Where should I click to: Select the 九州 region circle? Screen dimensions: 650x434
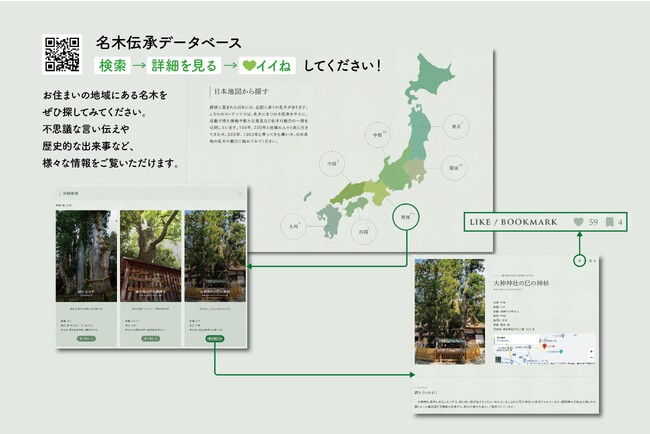(293, 225)
